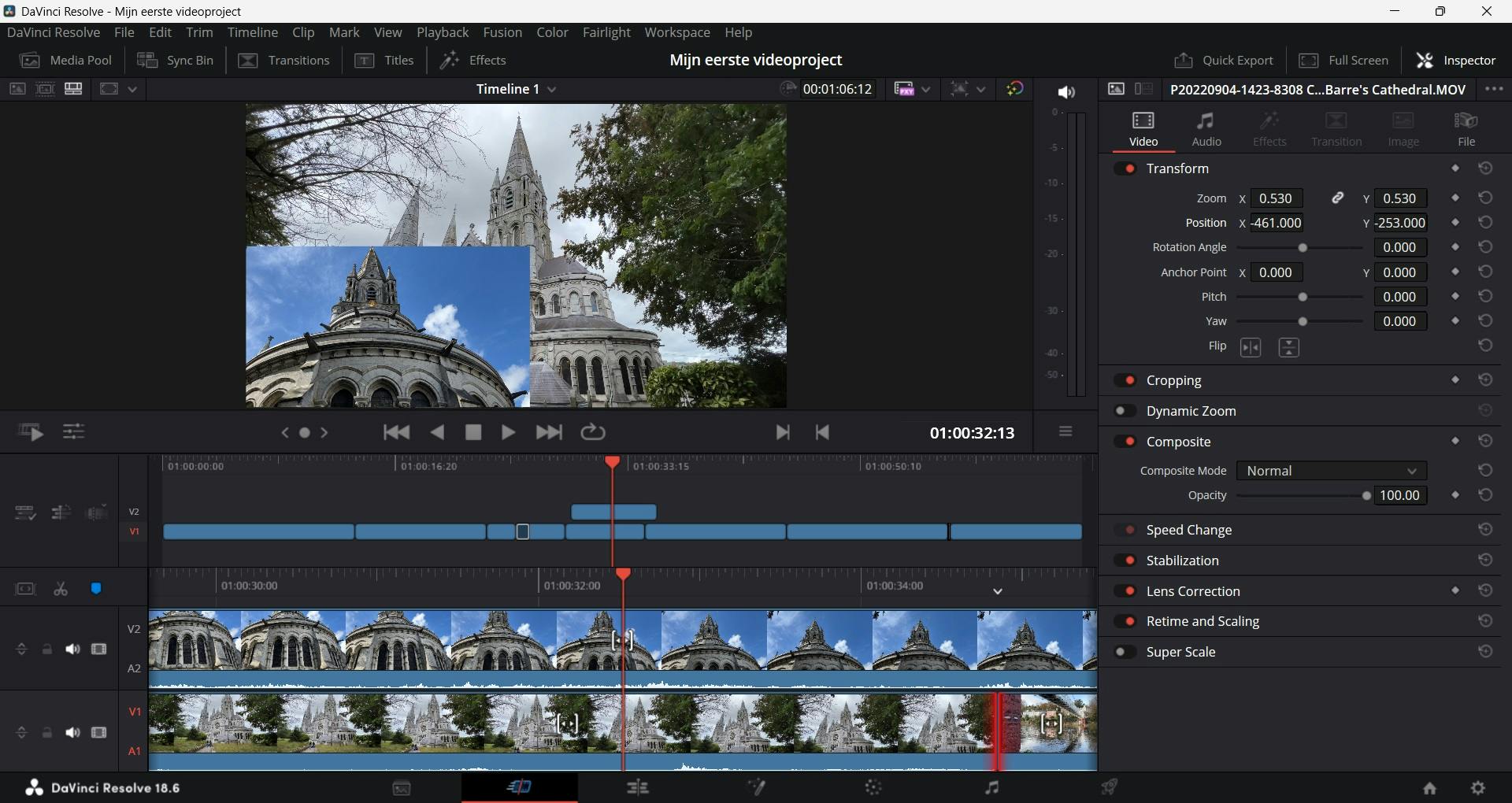Click the Zoom link chain icon
Screen dimensions: 1512x803
(x=1337, y=198)
